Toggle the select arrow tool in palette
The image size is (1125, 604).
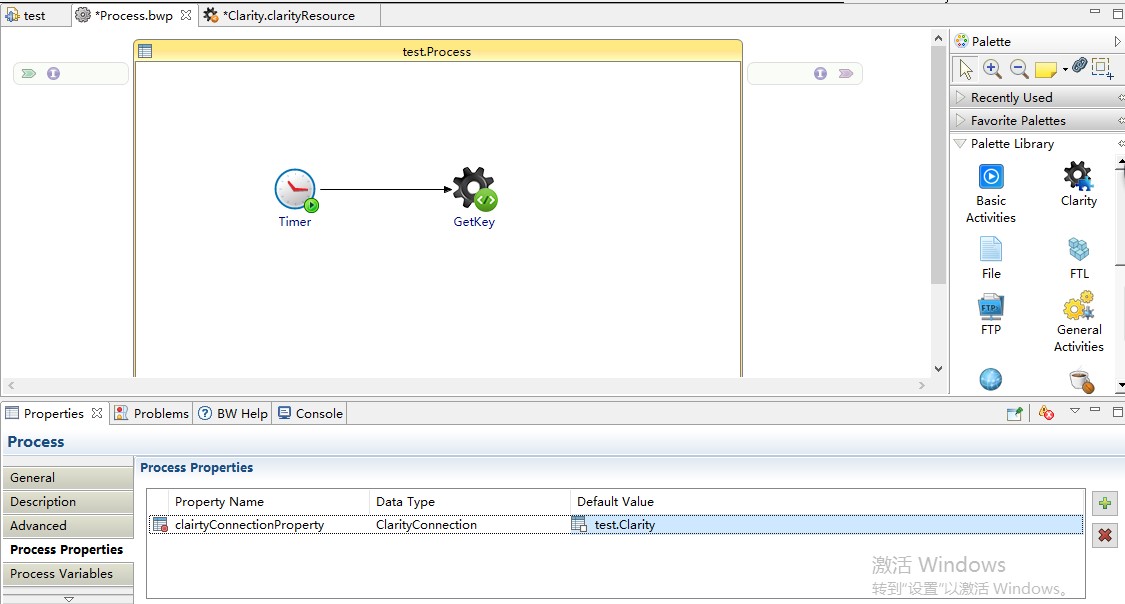(965, 68)
